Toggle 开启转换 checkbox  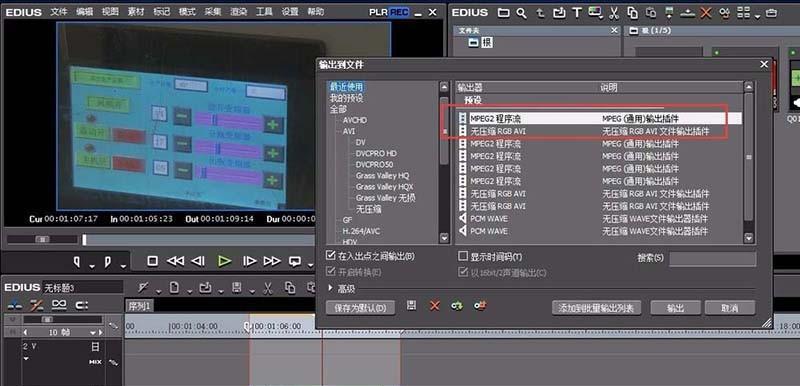click(x=330, y=272)
